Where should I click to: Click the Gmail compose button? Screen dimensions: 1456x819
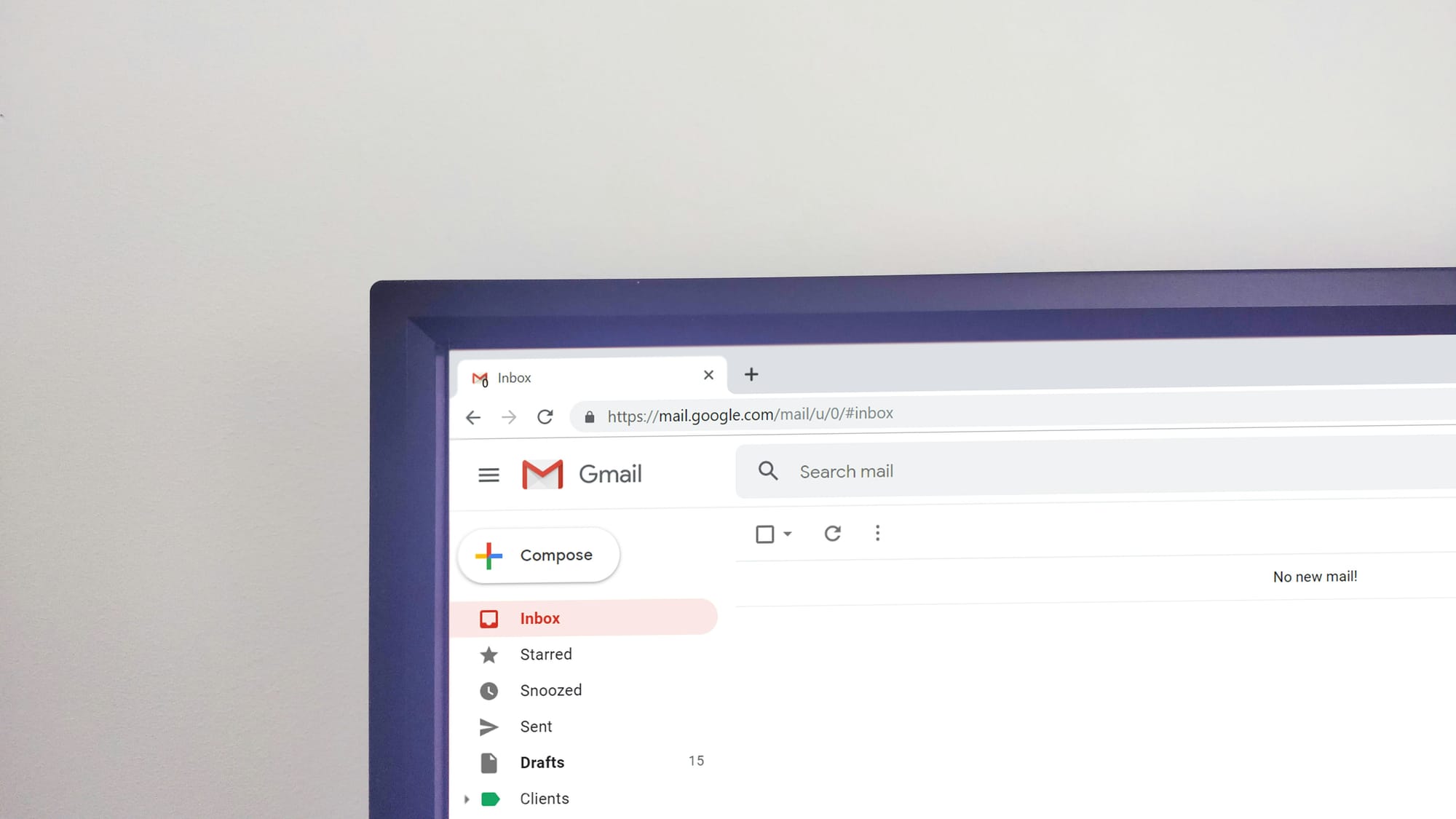click(x=538, y=554)
